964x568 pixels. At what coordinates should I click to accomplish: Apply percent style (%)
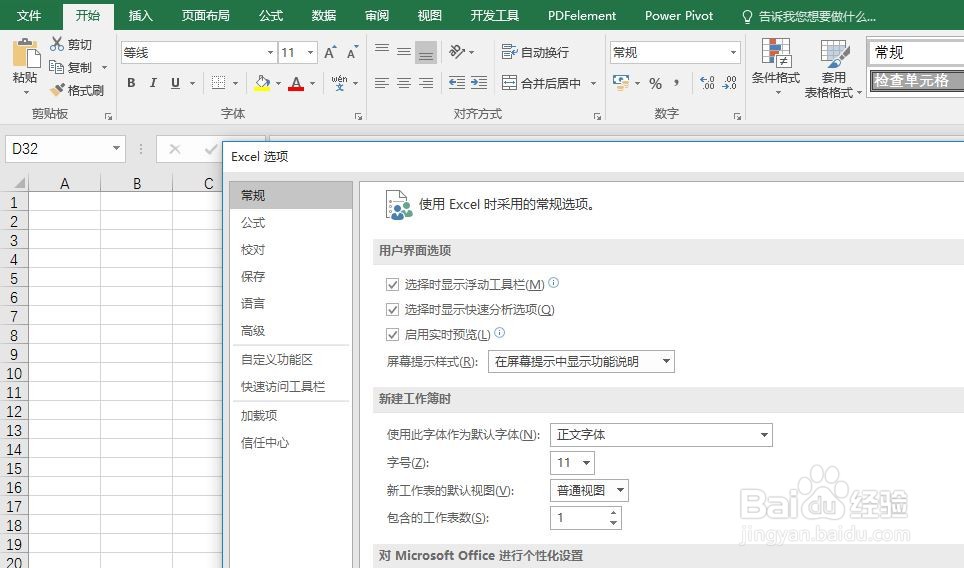pyautogui.click(x=655, y=83)
